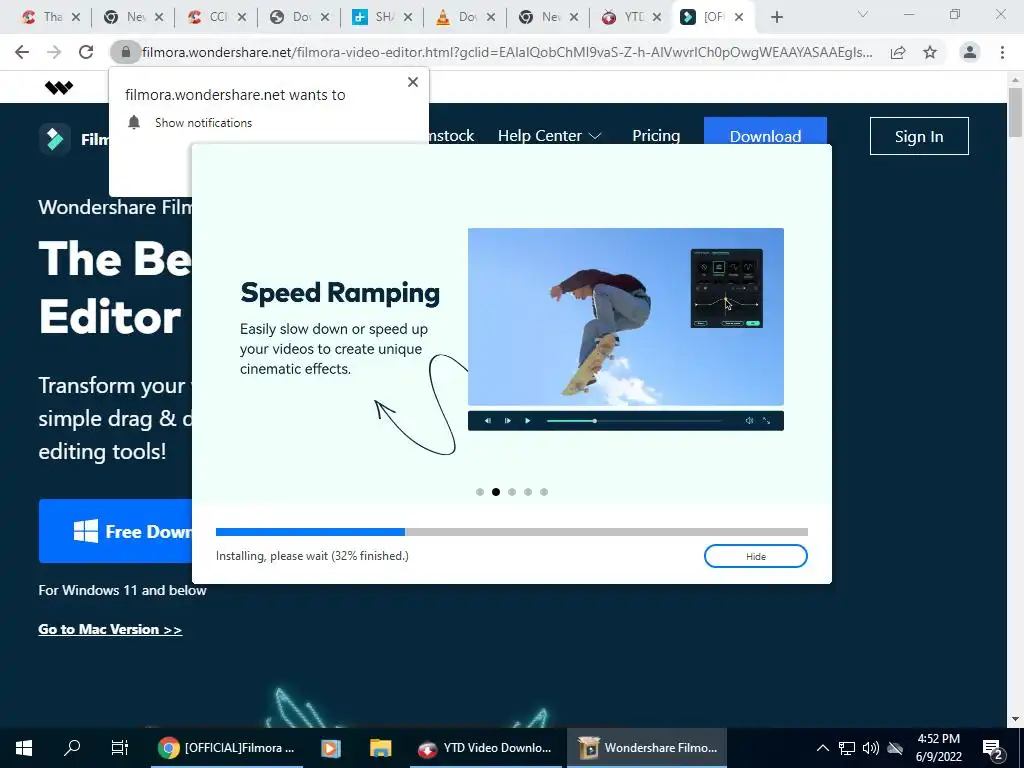Click the Sign In button

point(919,136)
